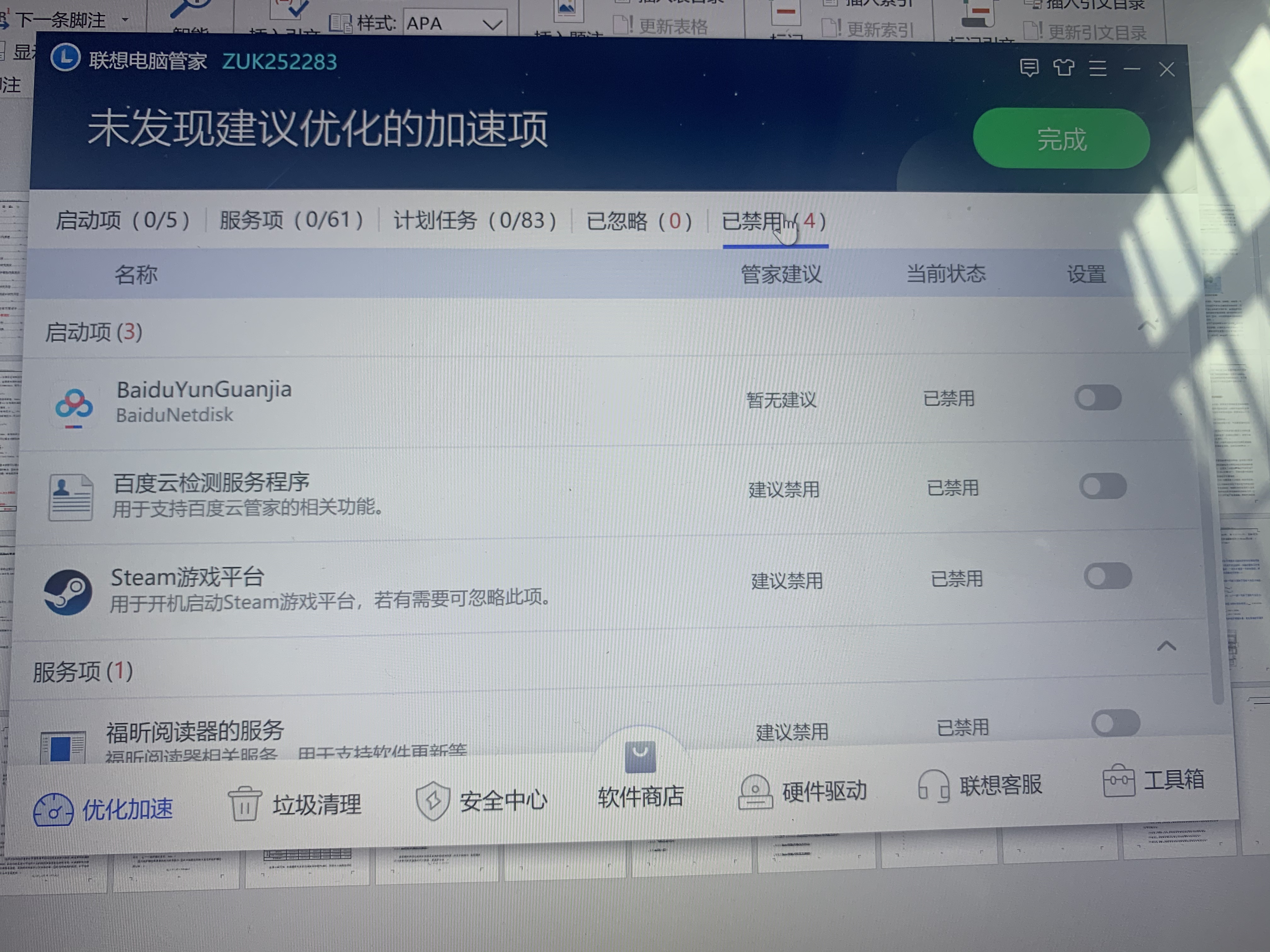Click the 优化加速 label in the bottom bar
1270x952 pixels.
pos(128,809)
